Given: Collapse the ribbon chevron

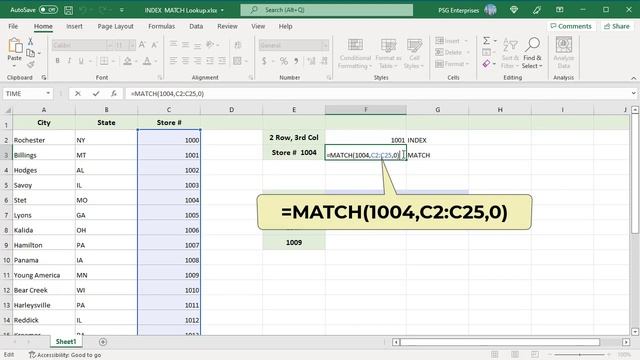Looking at the screenshot, I should tap(633, 78).
